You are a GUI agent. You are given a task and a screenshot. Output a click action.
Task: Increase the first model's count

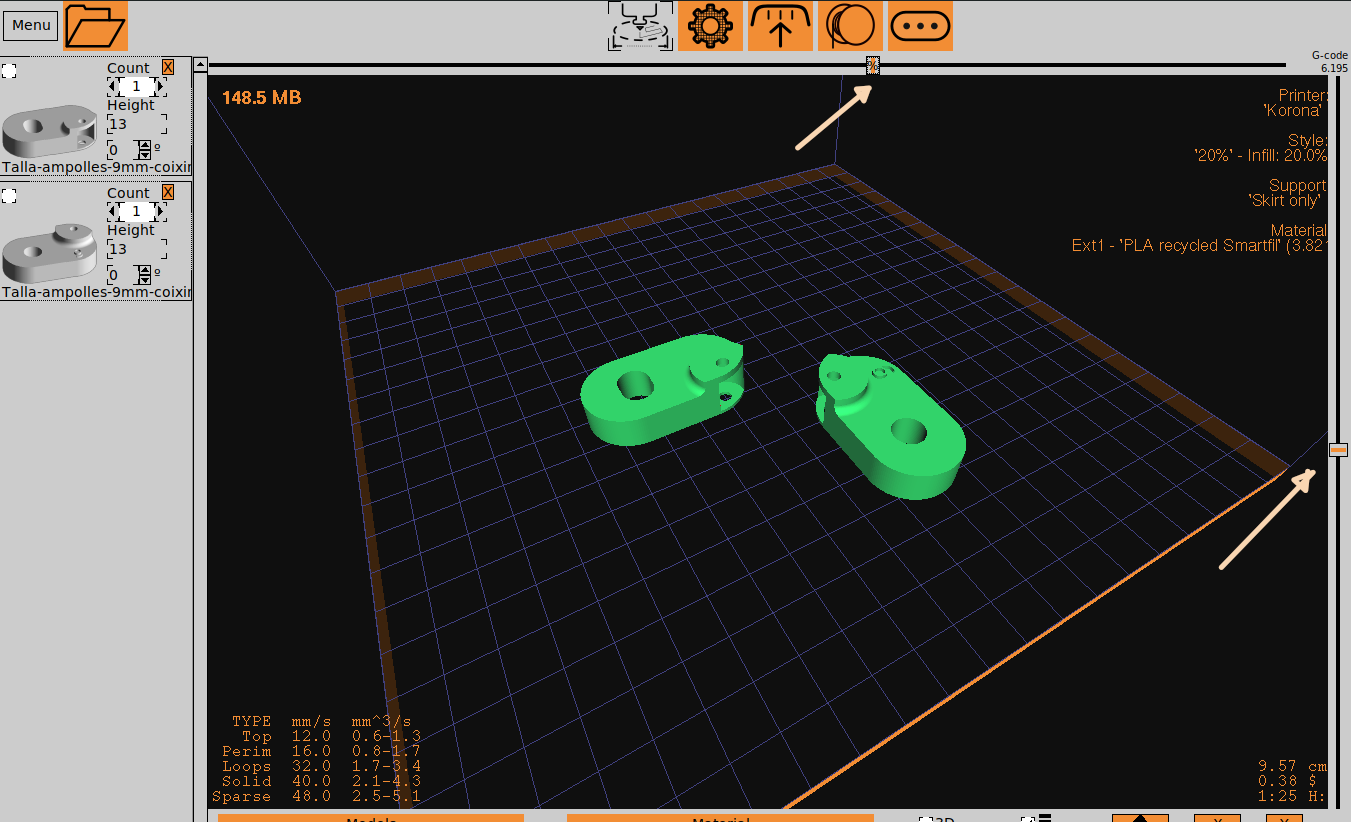pos(160,87)
